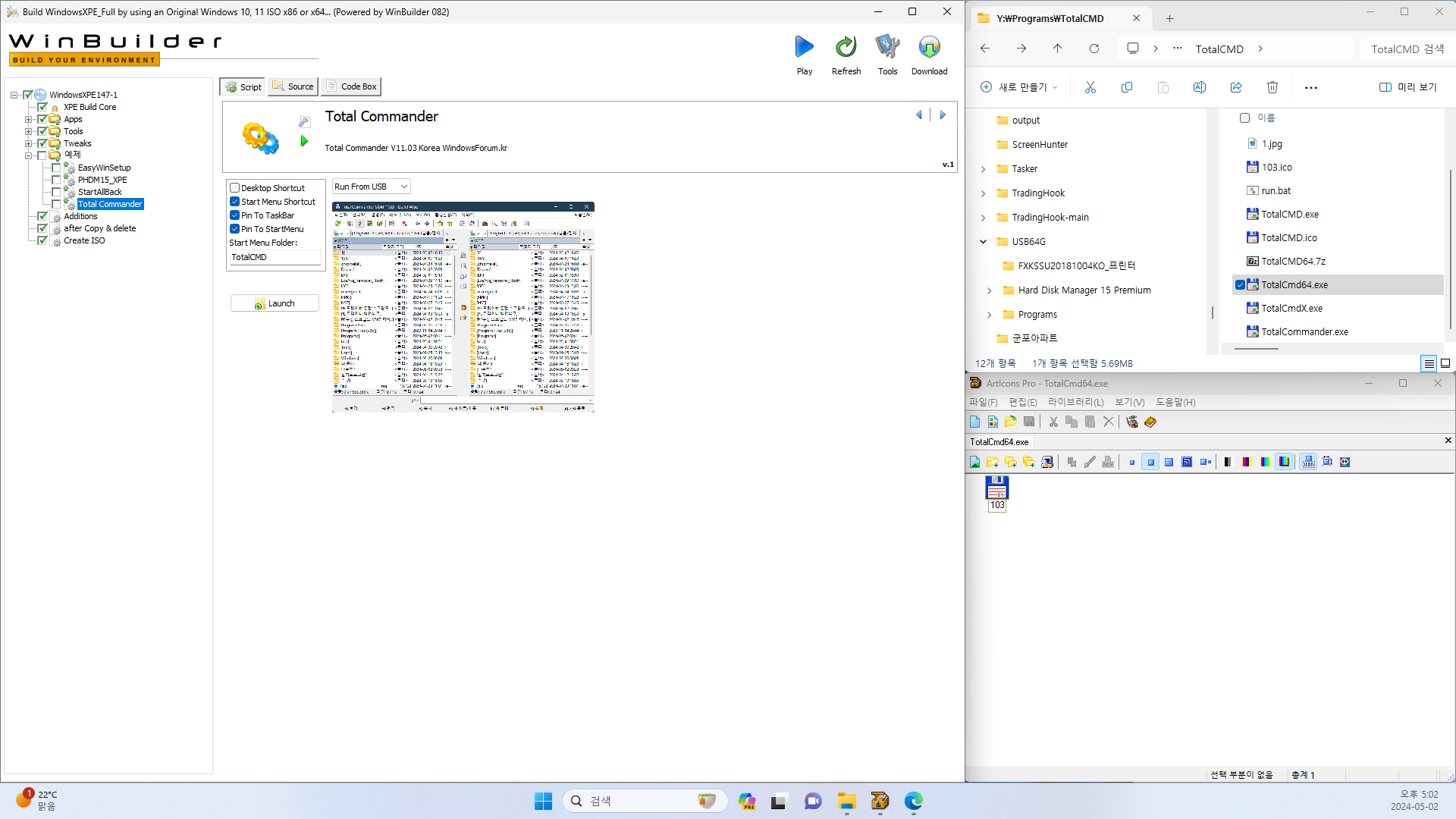The image size is (1456, 819).
Task: Click Explorer back navigation arrow
Action: (x=985, y=49)
